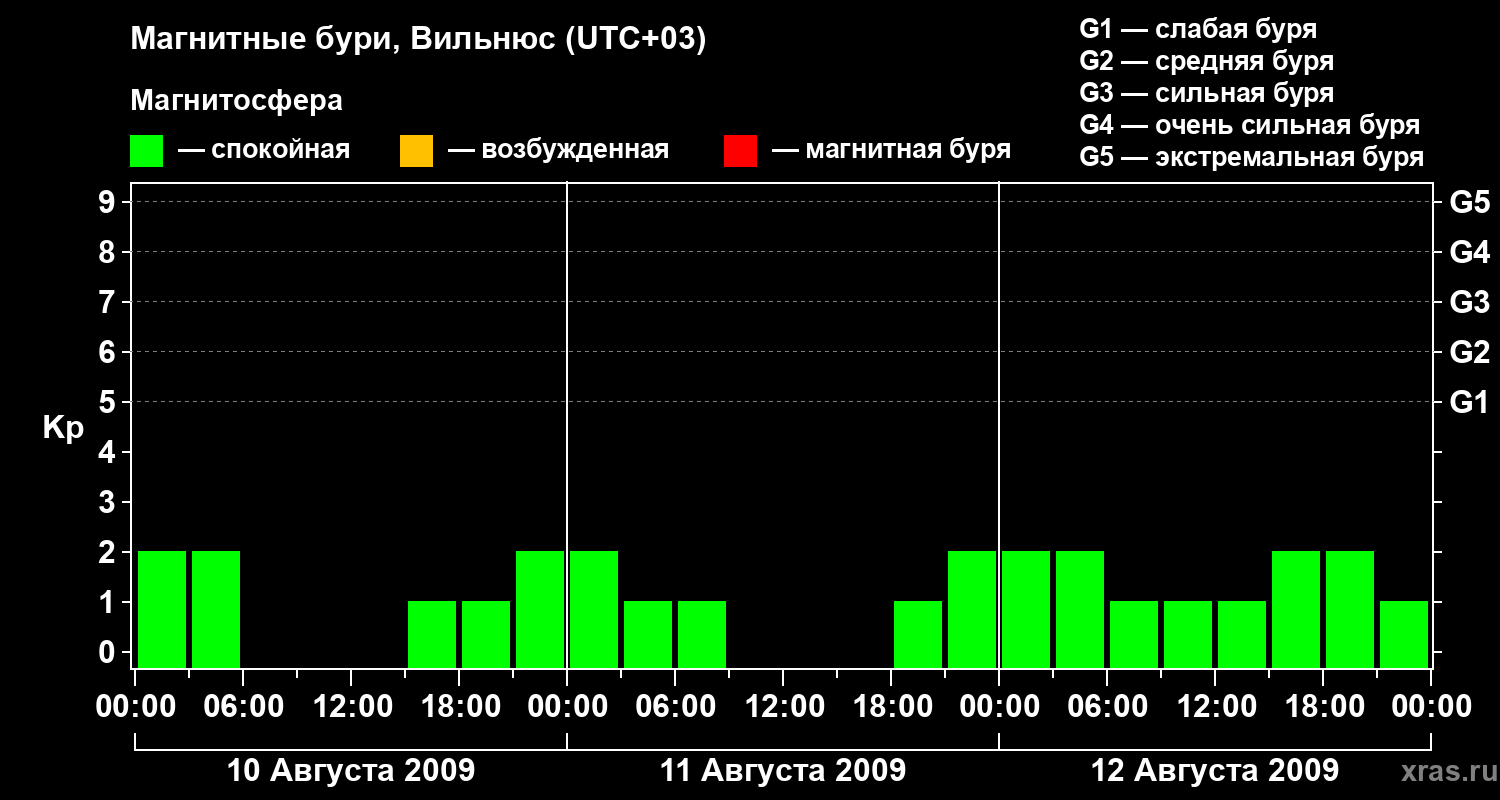Click the 'G3' label on the right axis

pos(1469,303)
